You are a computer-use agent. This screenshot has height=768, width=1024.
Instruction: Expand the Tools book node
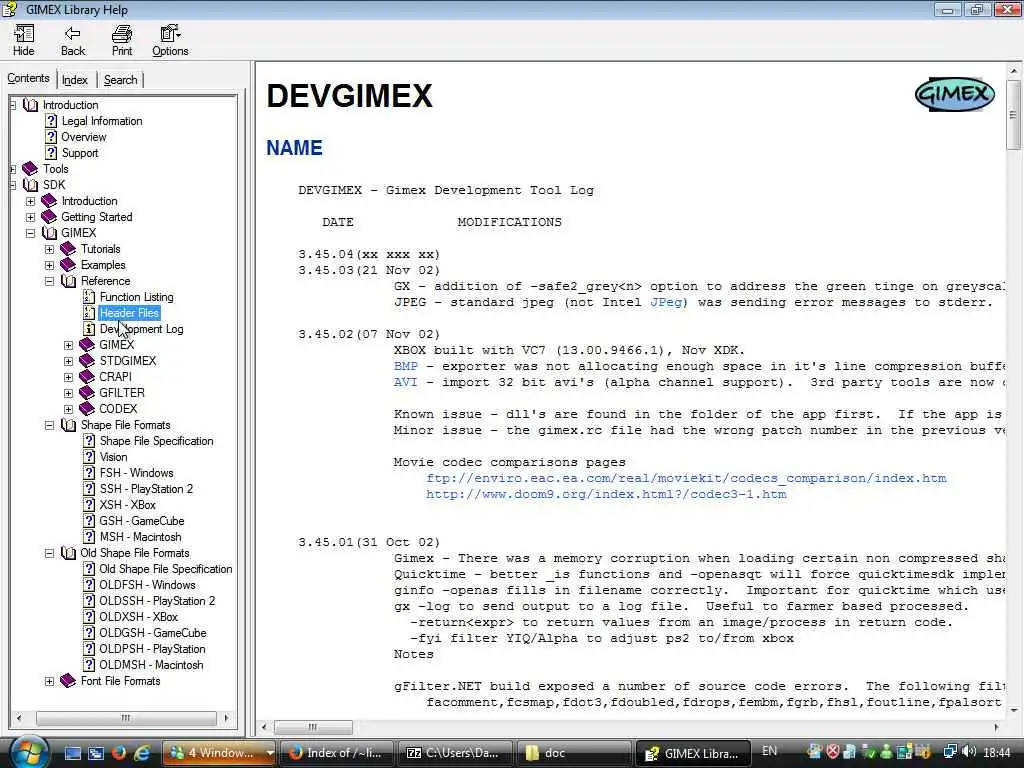[12, 169]
